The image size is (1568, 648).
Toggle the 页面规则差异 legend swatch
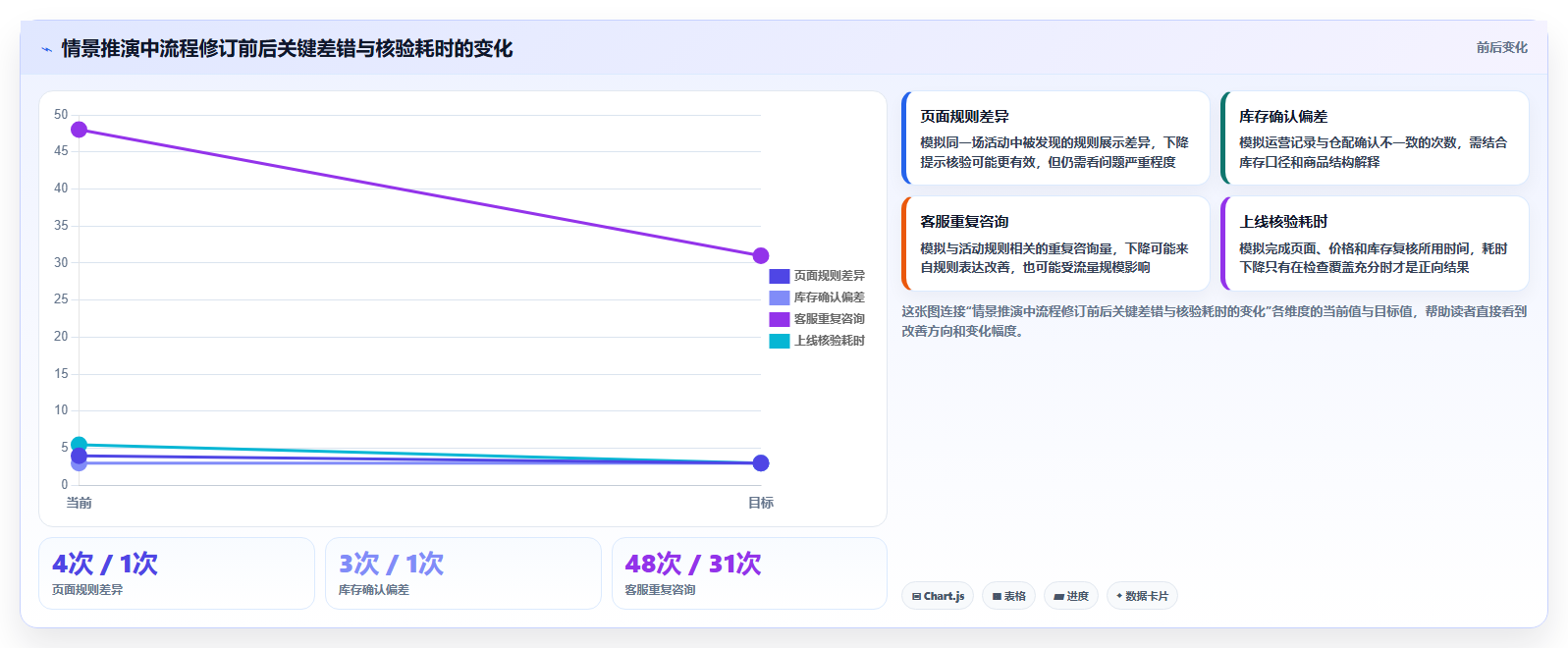point(780,276)
